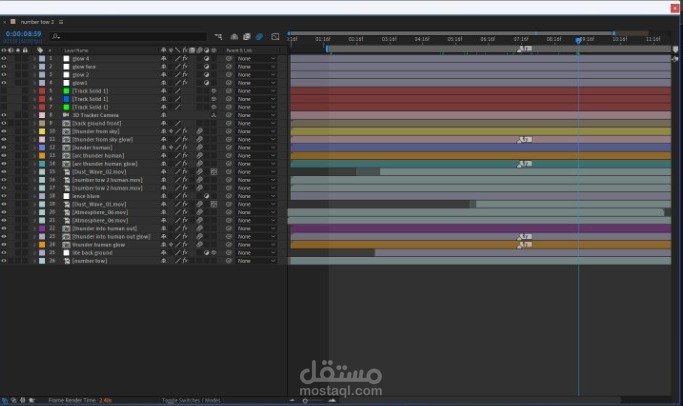This screenshot has width=683, height=406.
Task: Hide the arc thunder human layer eye
Action: (x=4, y=156)
